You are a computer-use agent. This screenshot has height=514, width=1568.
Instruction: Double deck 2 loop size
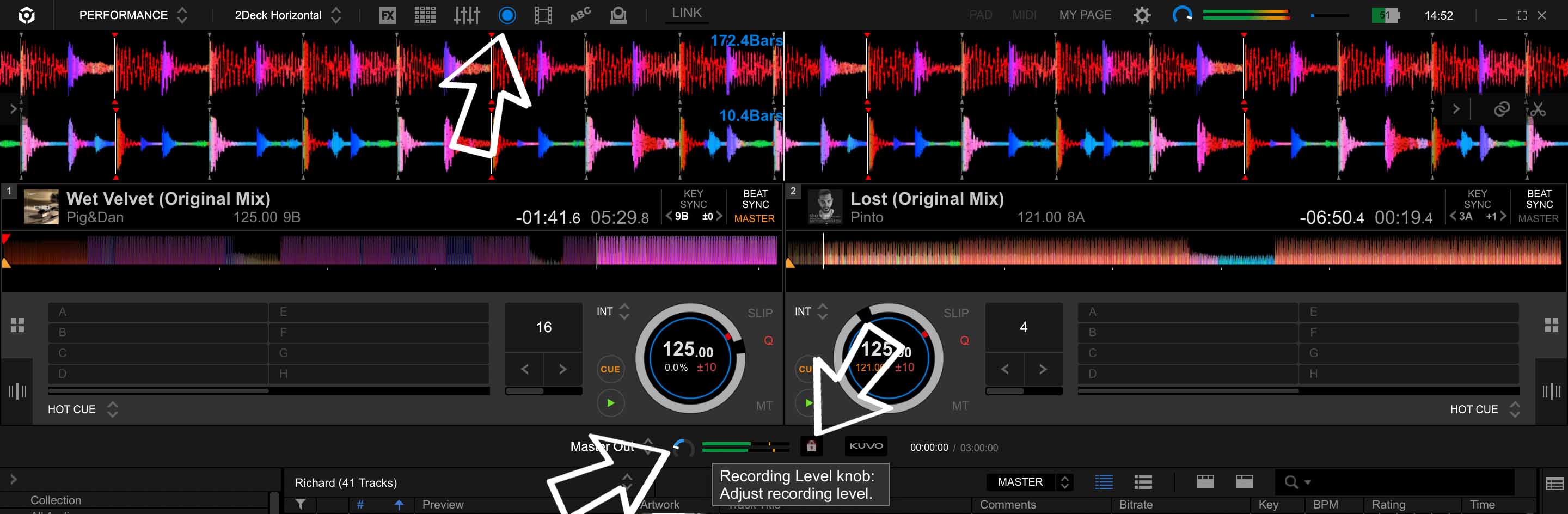(x=1043, y=369)
